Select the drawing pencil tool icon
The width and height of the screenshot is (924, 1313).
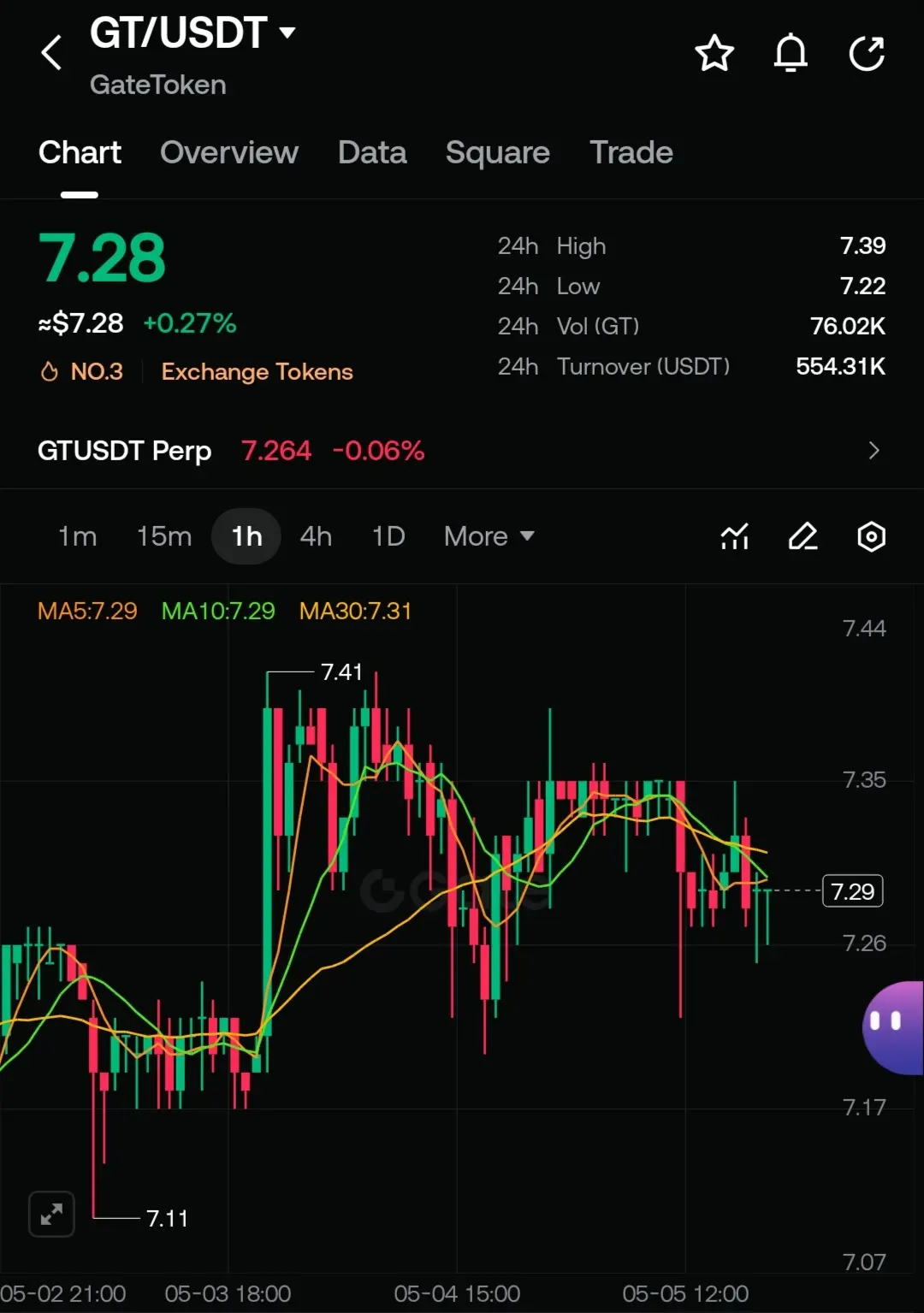click(x=803, y=536)
